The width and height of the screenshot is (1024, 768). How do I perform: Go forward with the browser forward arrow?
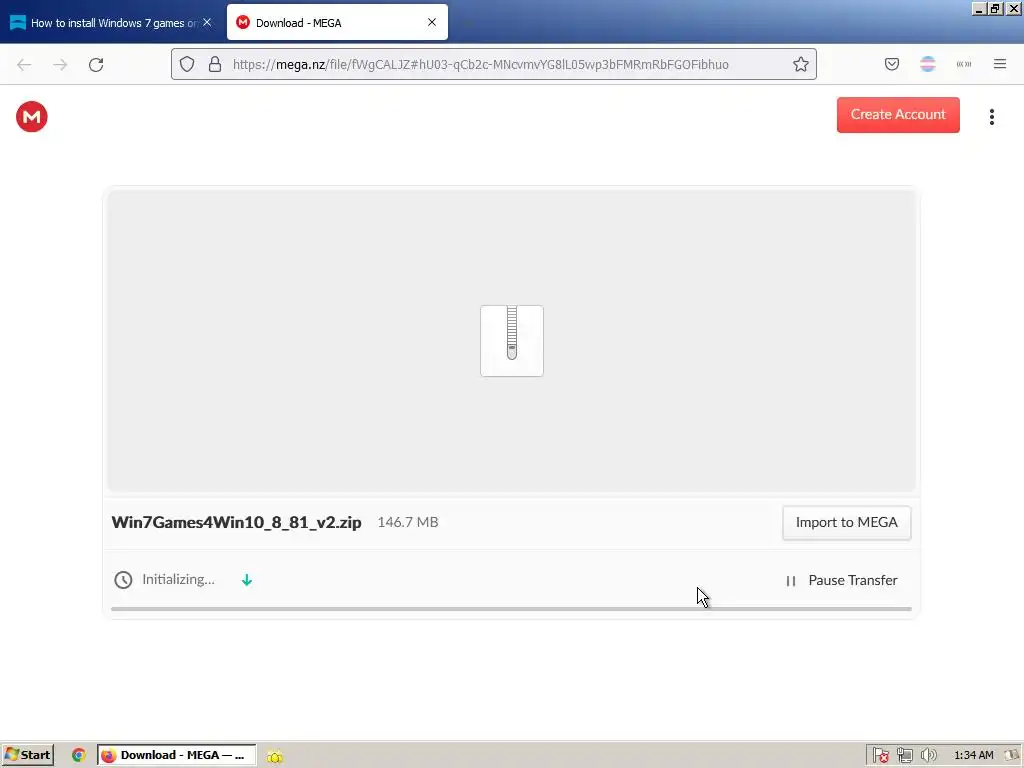60,64
